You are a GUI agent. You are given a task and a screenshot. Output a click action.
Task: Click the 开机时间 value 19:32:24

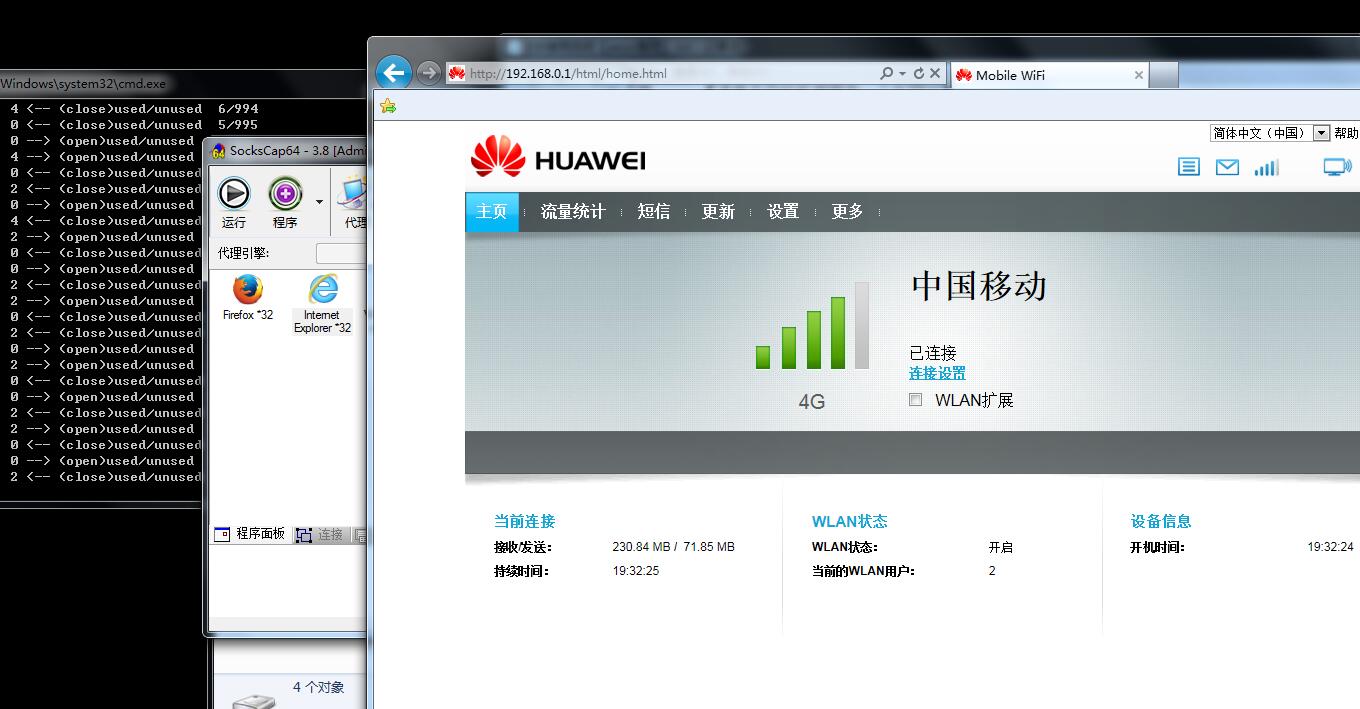pos(1330,547)
